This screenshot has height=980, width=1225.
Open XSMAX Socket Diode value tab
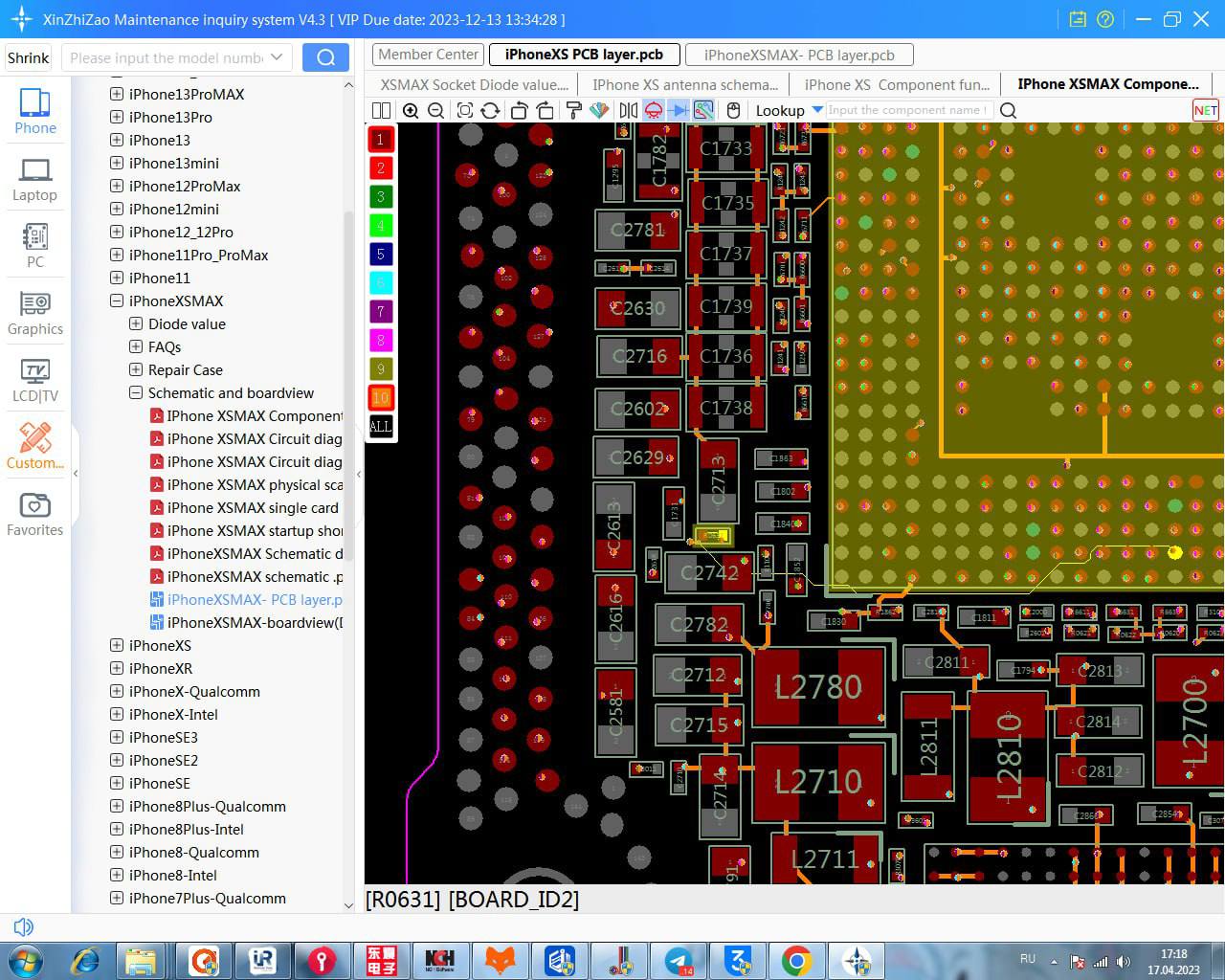click(x=474, y=84)
